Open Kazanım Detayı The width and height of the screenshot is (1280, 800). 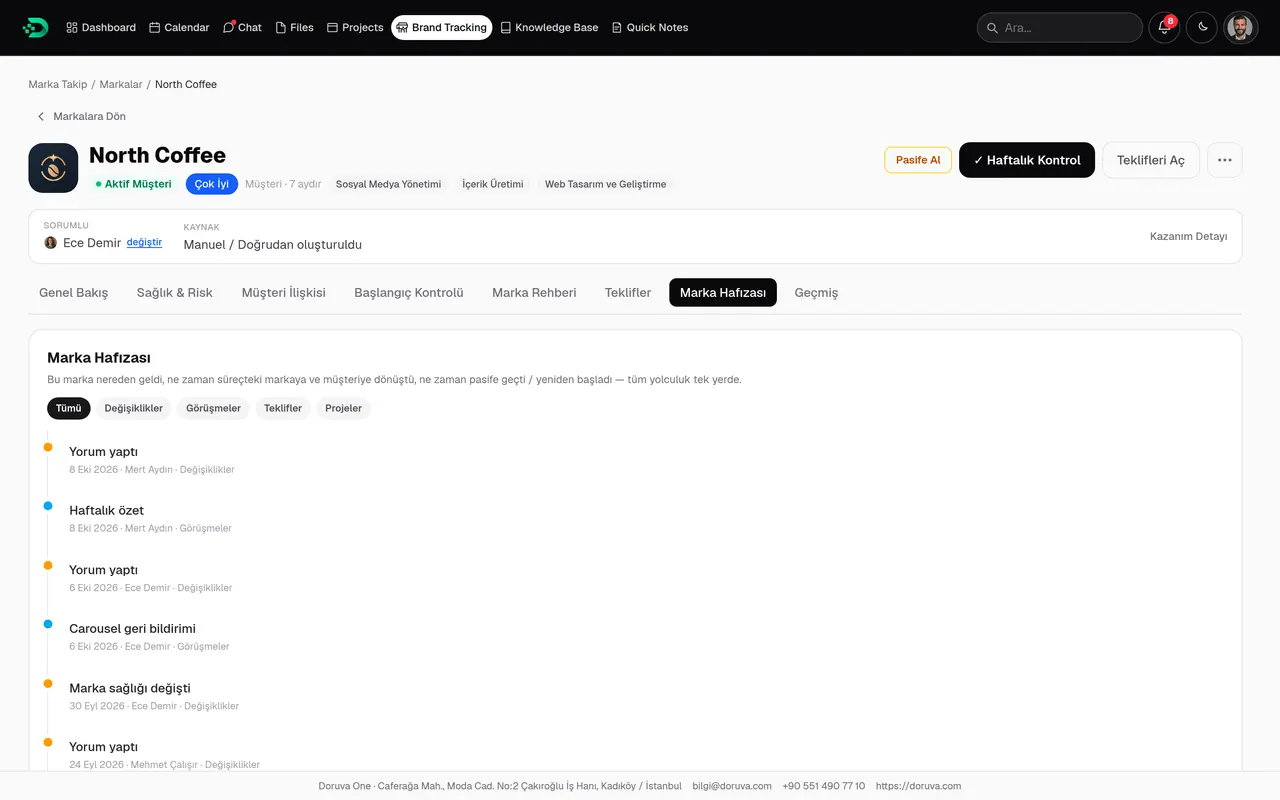[x=1188, y=237]
